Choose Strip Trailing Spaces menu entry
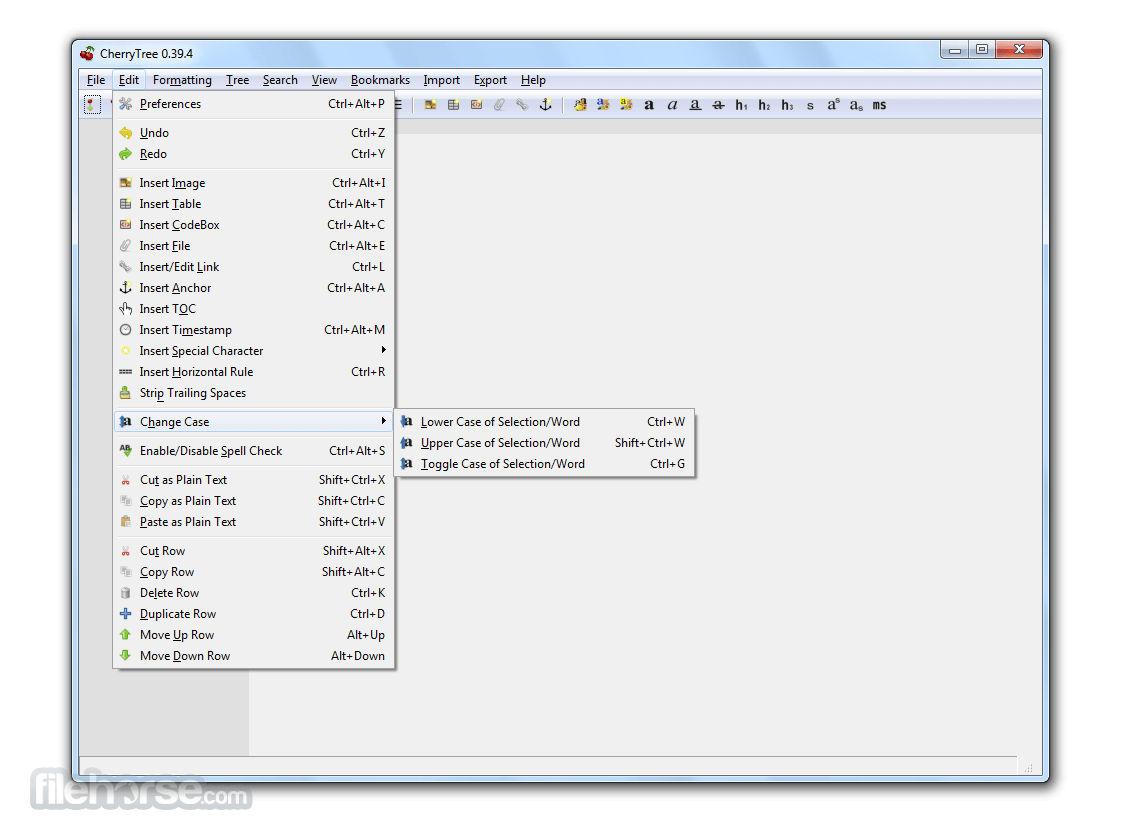1121x840 pixels. click(x=254, y=393)
